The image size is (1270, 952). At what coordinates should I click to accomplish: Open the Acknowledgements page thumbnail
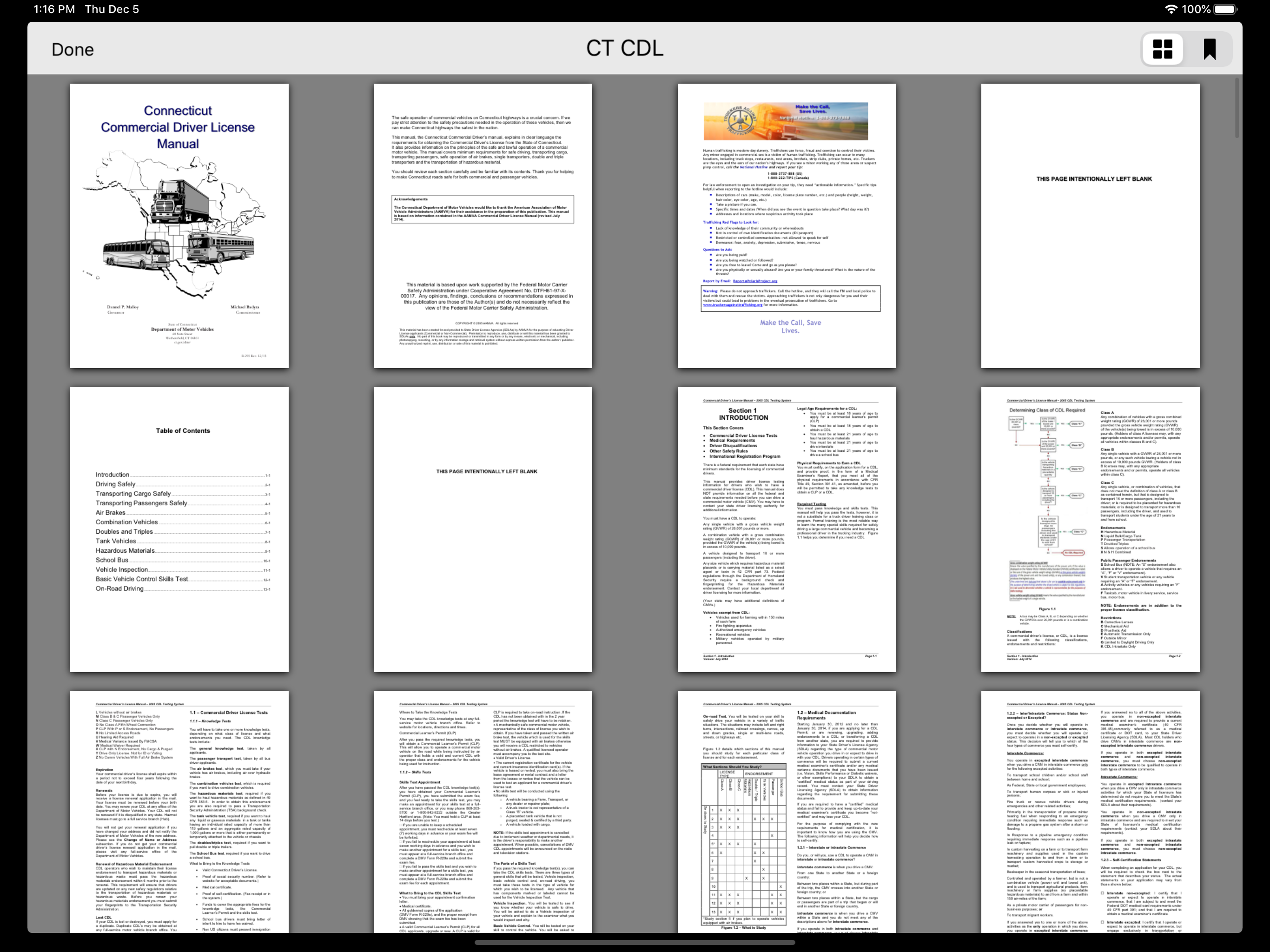pos(483,225)
